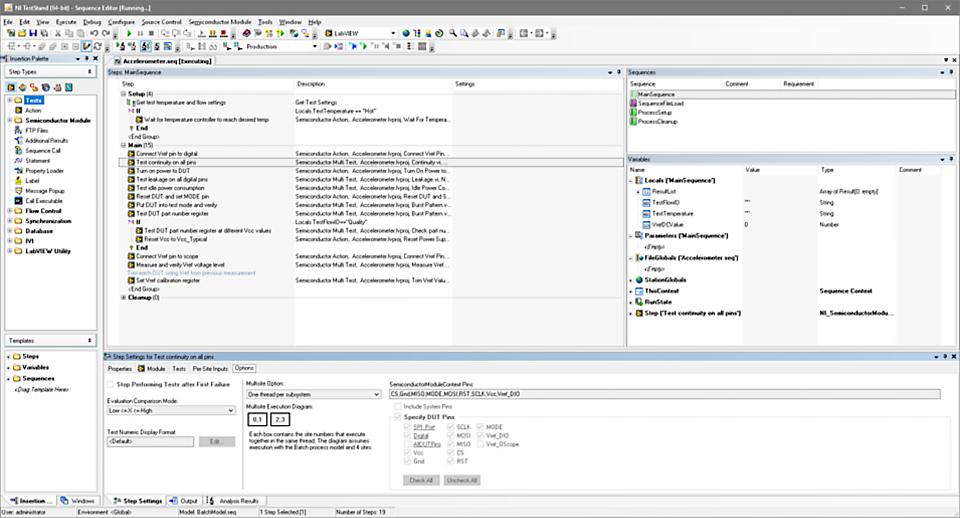
Task: Select SequenceFileLoad in Sequences pane
Action: click(x=661, y=103)
